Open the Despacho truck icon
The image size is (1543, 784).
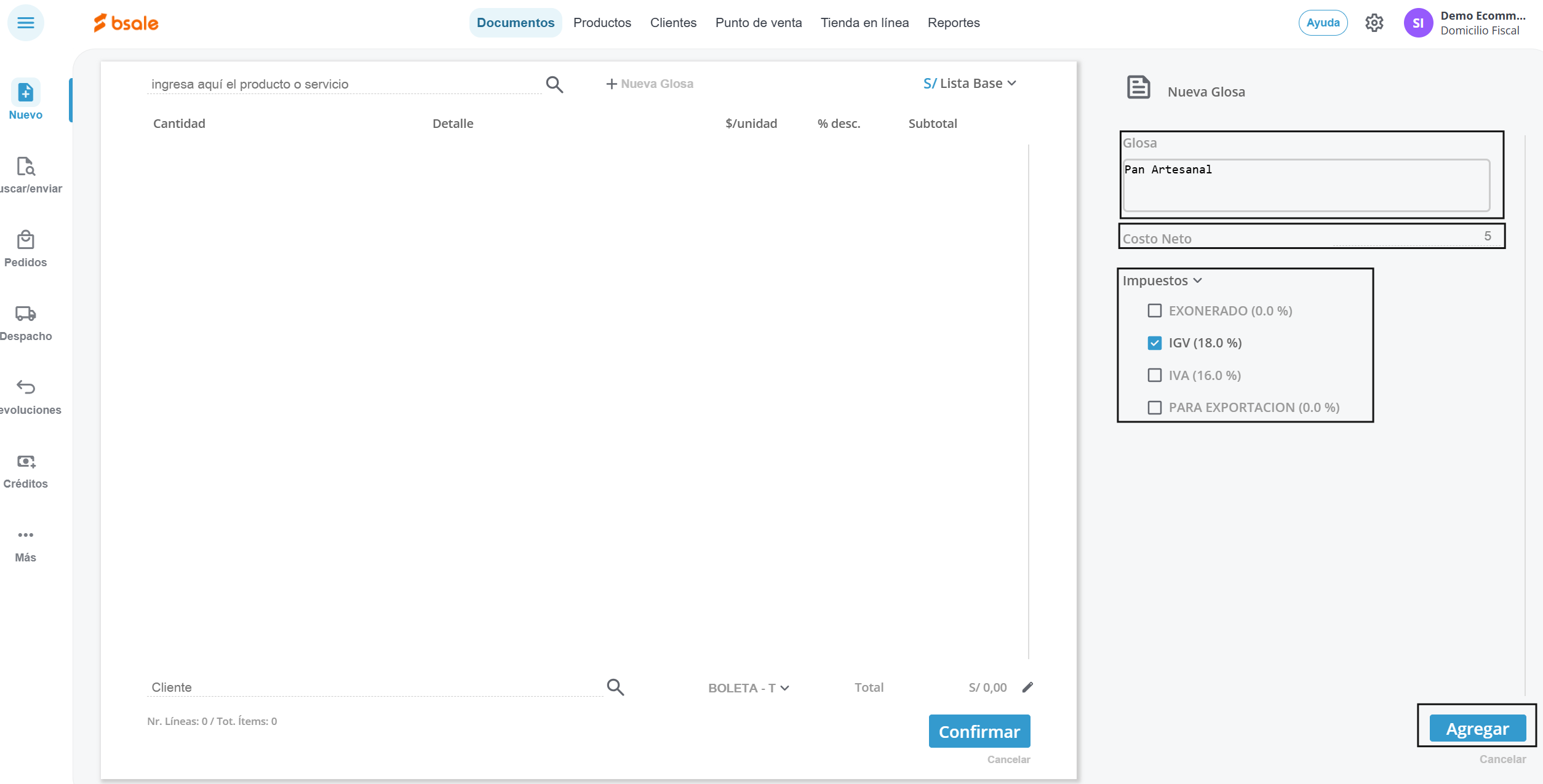click(x=25, y=314)
